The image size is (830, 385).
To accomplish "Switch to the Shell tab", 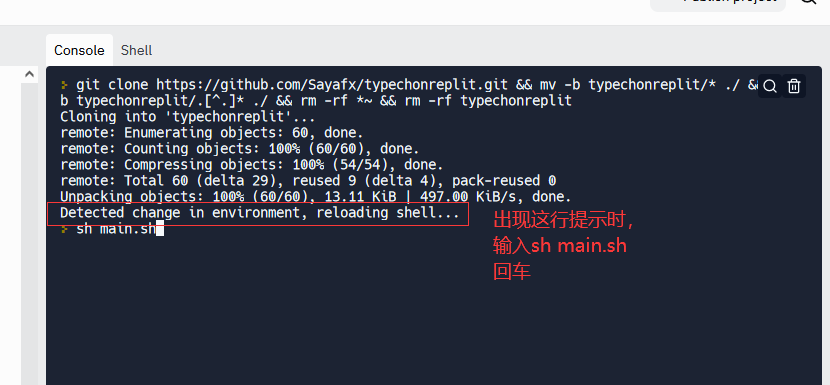I will 136,50.
